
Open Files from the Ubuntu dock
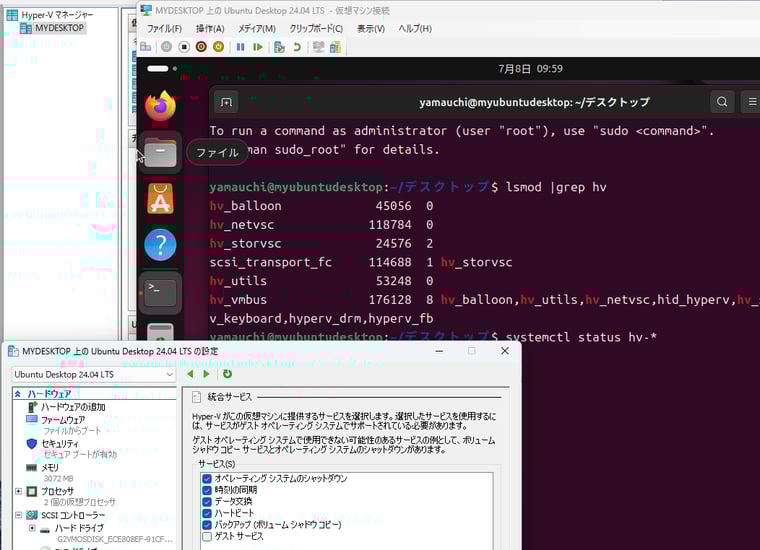point(160,152)
